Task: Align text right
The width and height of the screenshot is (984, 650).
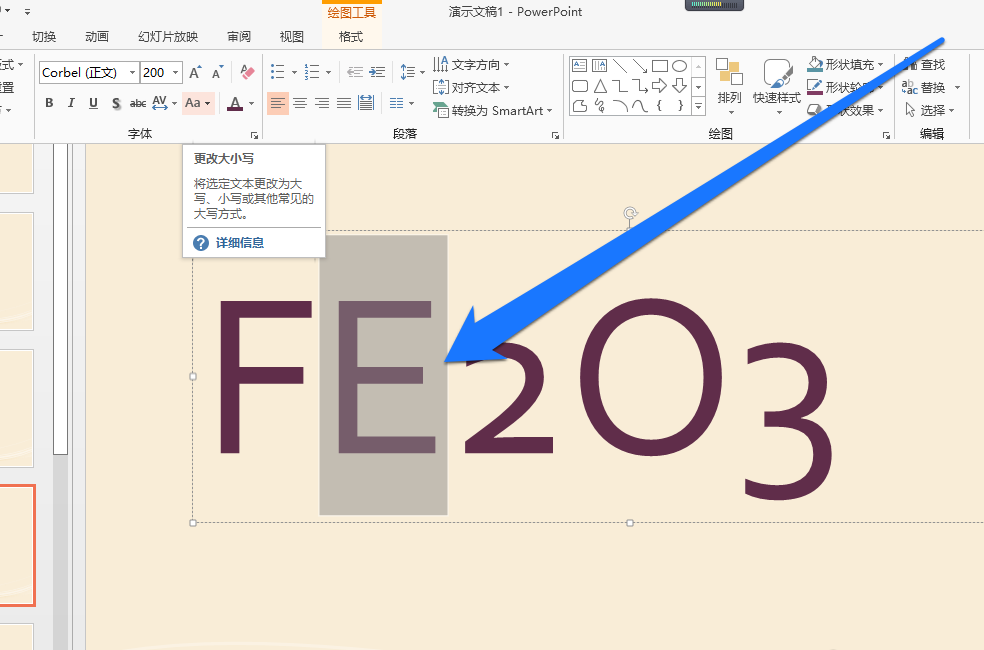Action: click(322, 103)
